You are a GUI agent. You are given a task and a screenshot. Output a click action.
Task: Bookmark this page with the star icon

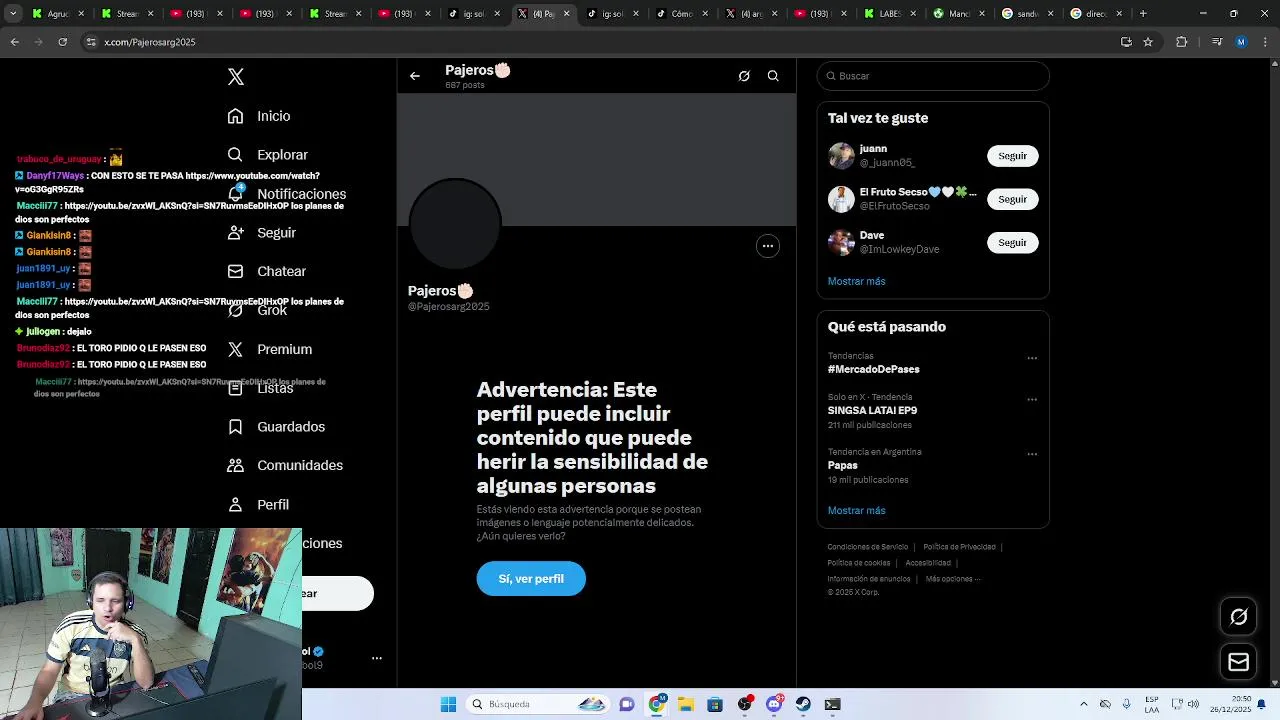point(1148,42)
